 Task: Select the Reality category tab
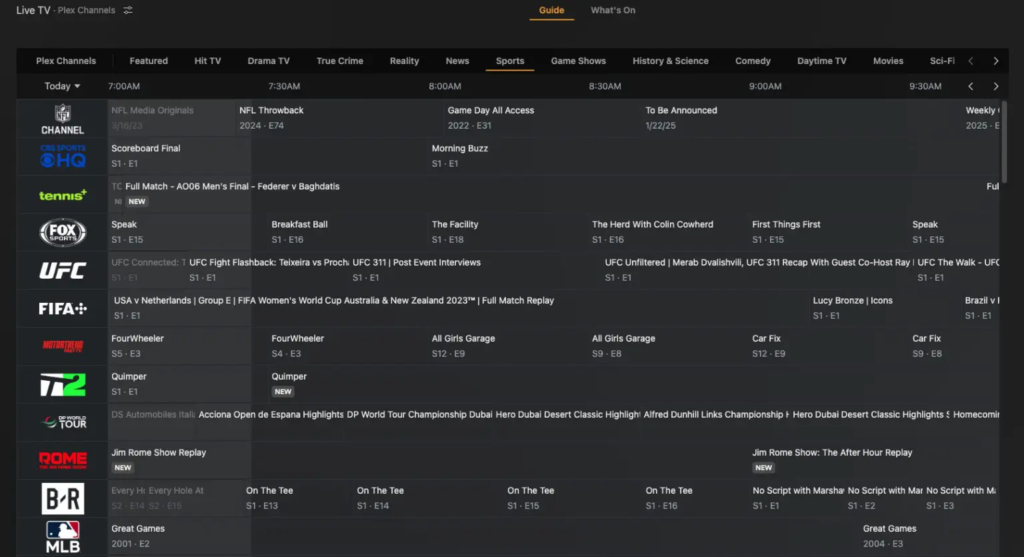404,61
